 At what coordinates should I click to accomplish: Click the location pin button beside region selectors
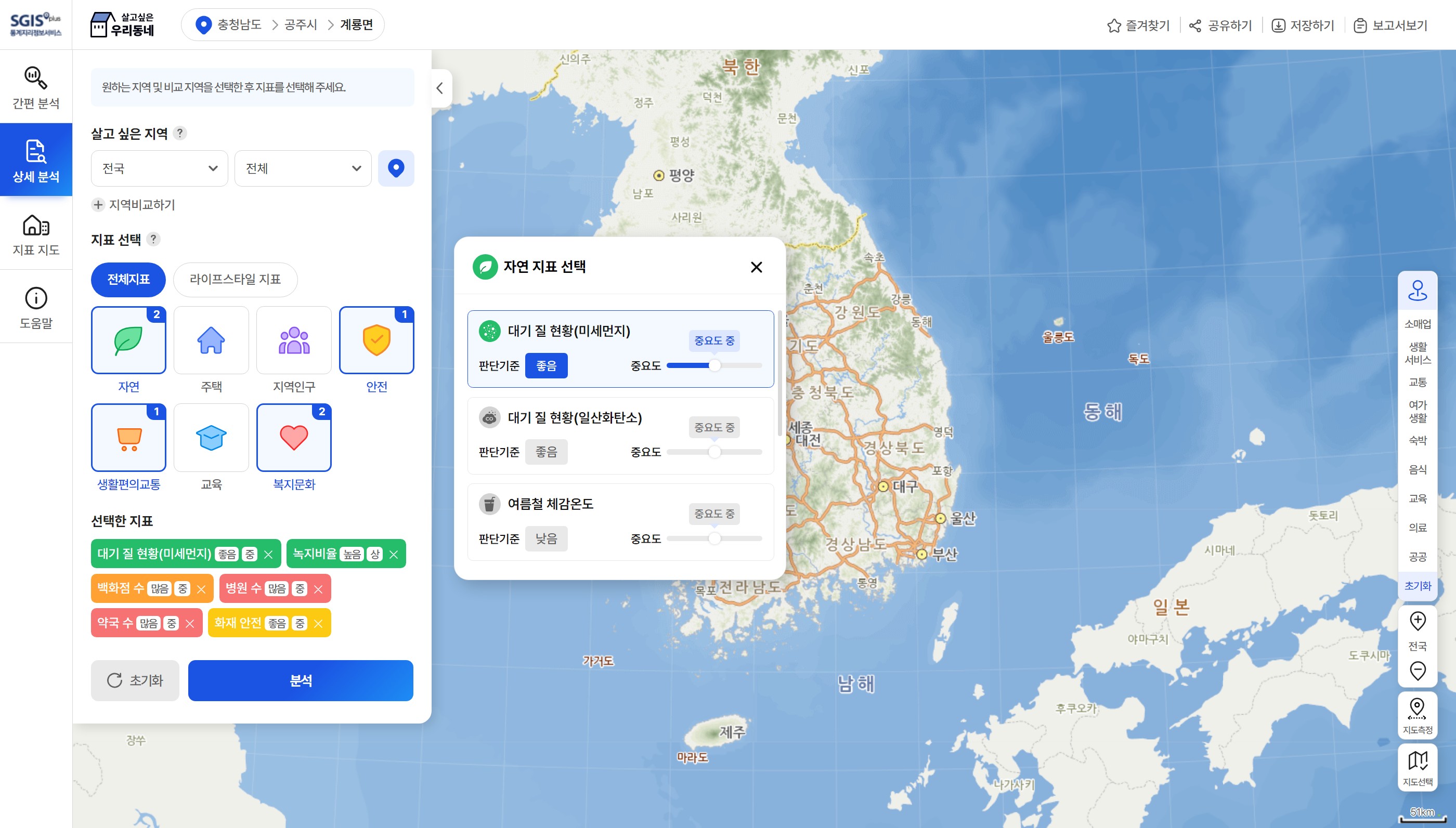pos(396,168)
